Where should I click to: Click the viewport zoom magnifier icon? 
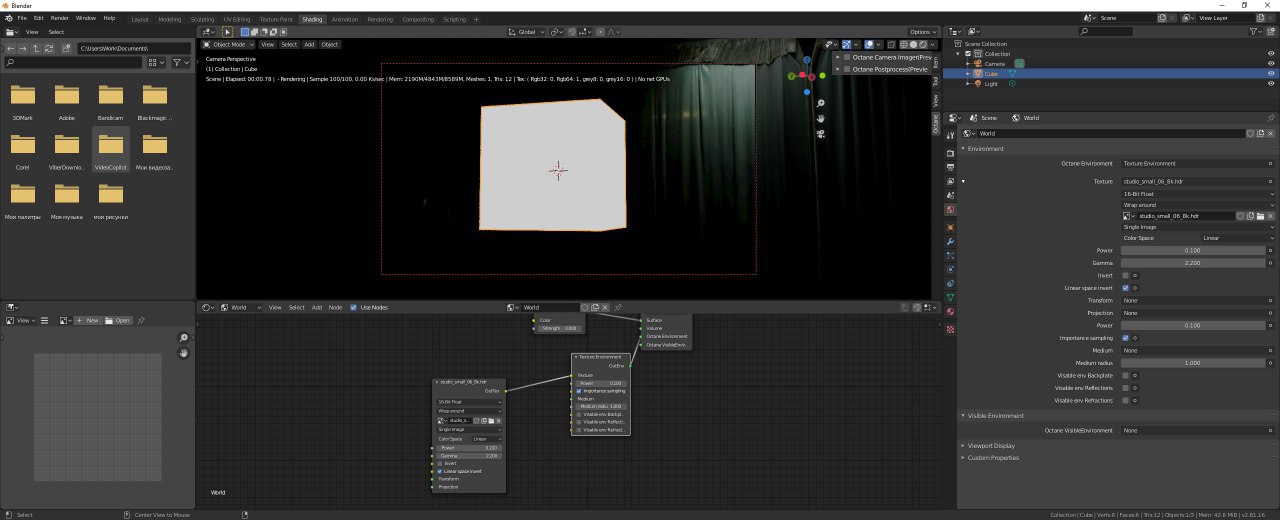coord(821,104)
